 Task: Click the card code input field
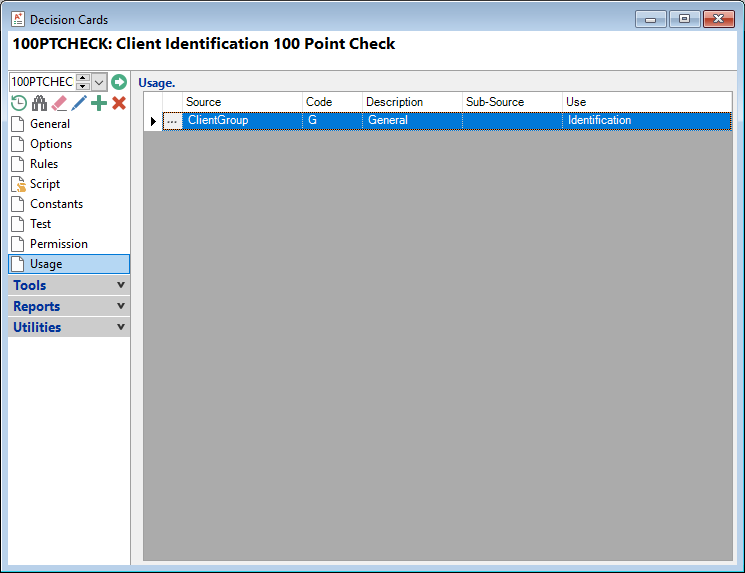point(42,82)
